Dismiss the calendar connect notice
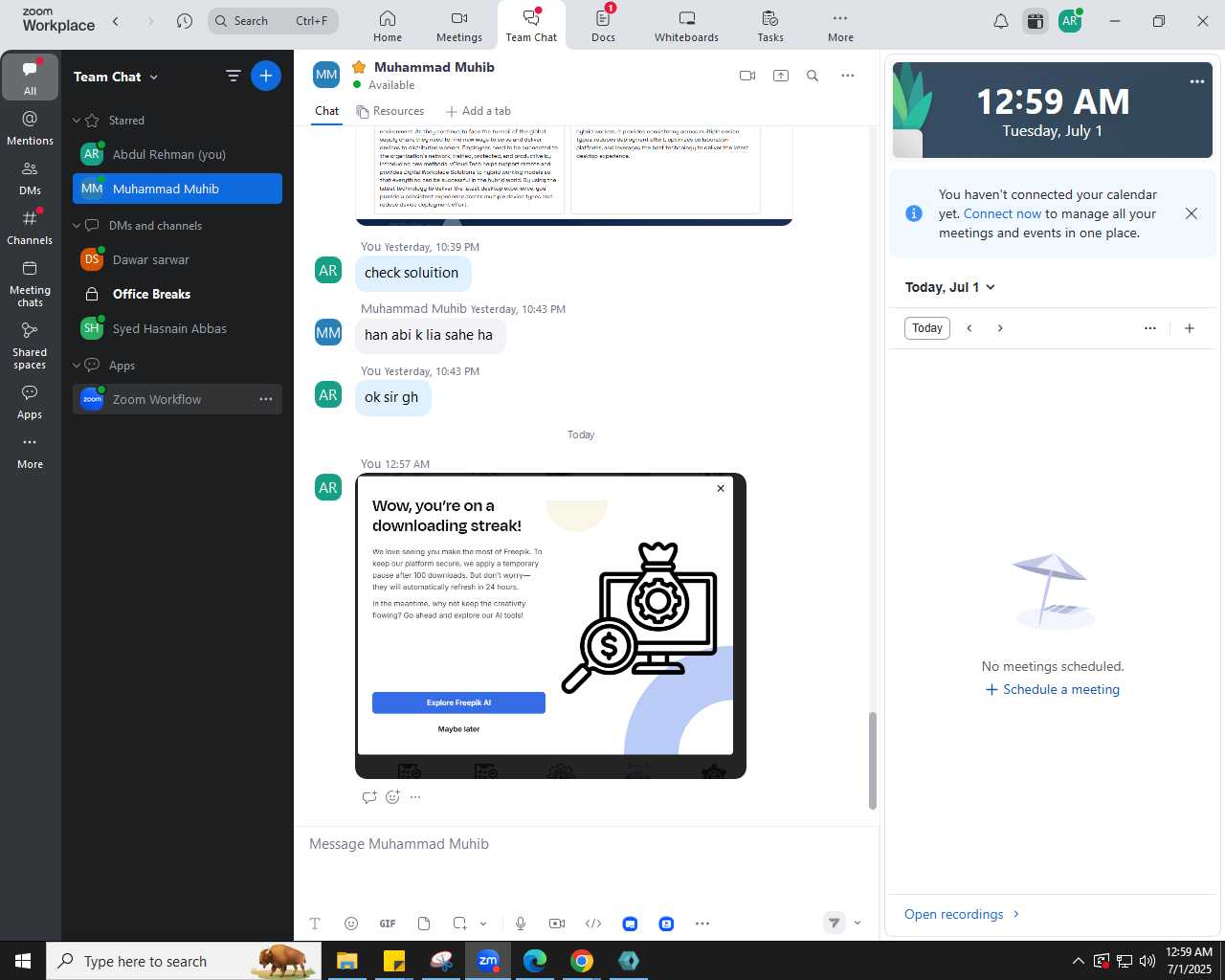This screenshot has height=980, width=1225. [1192, 213]
